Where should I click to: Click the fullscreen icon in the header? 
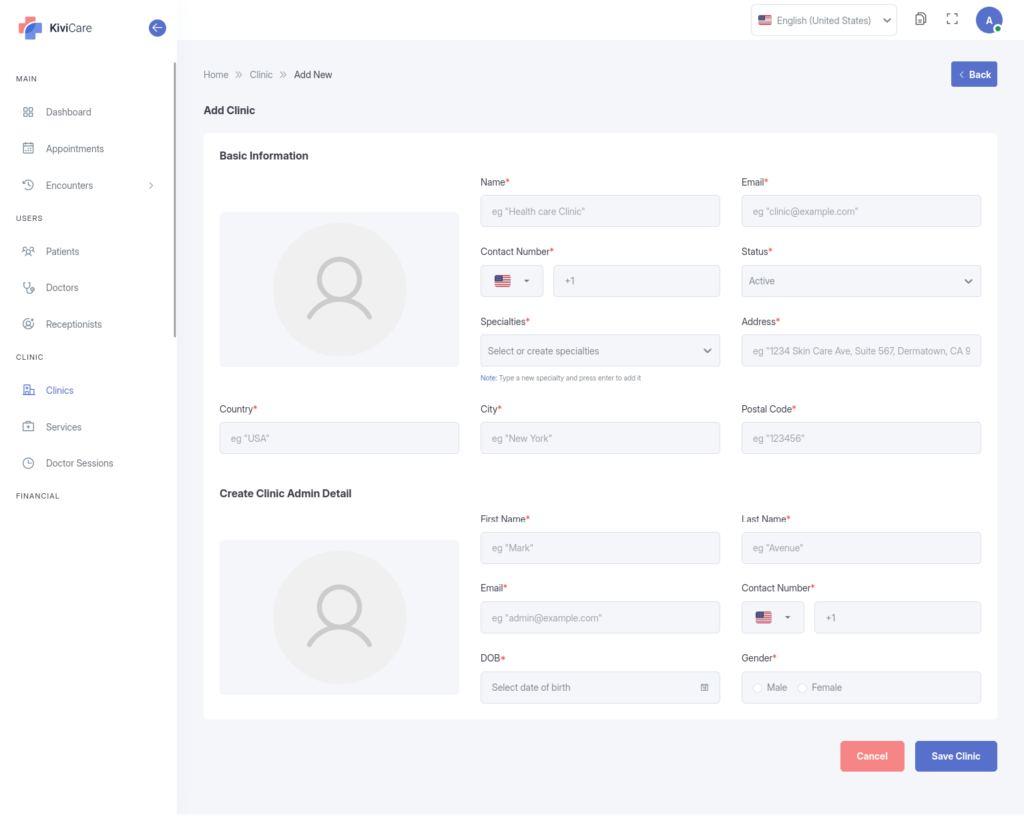pos(952,20)
